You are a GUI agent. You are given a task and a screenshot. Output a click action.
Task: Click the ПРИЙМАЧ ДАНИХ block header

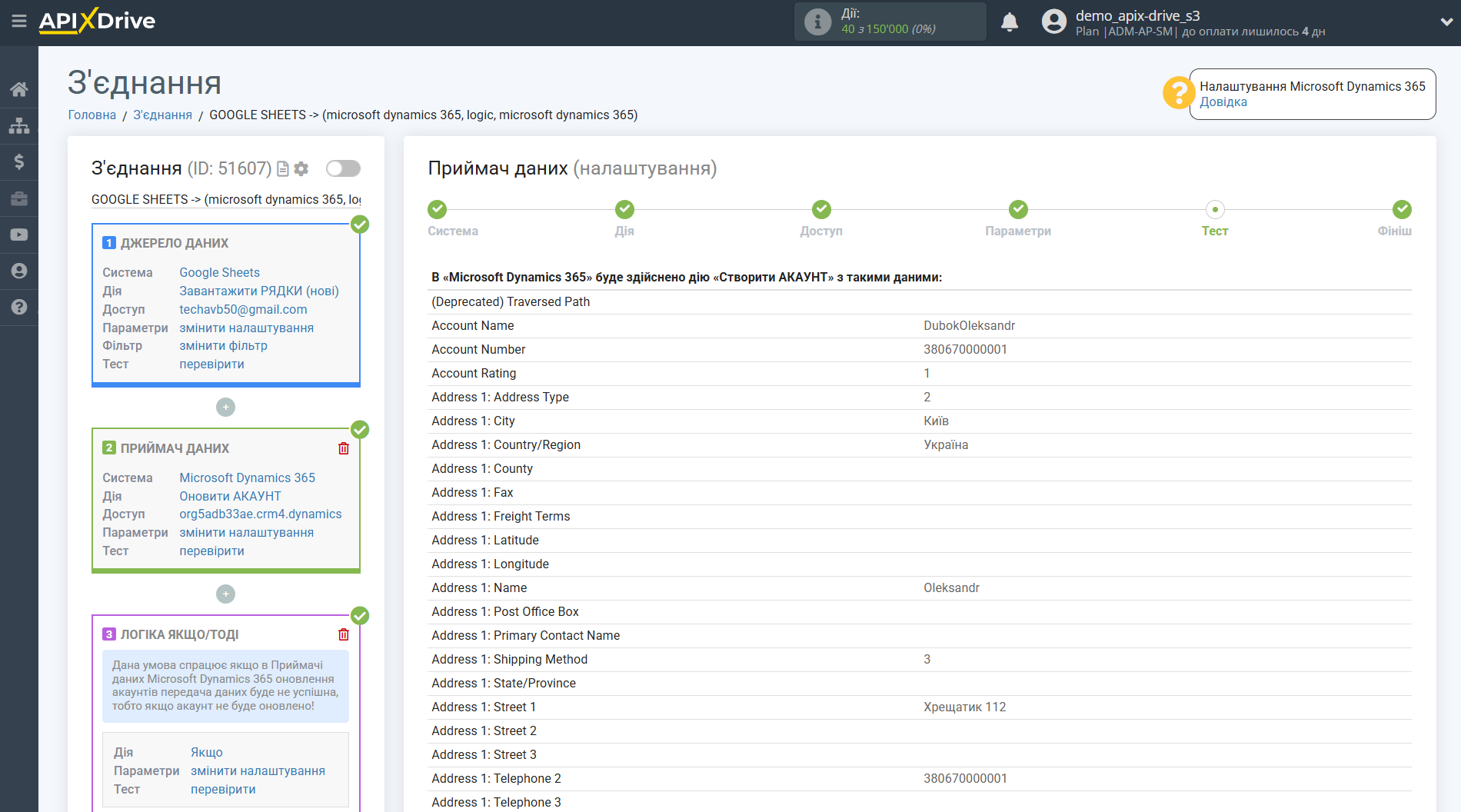coord(175,448)
